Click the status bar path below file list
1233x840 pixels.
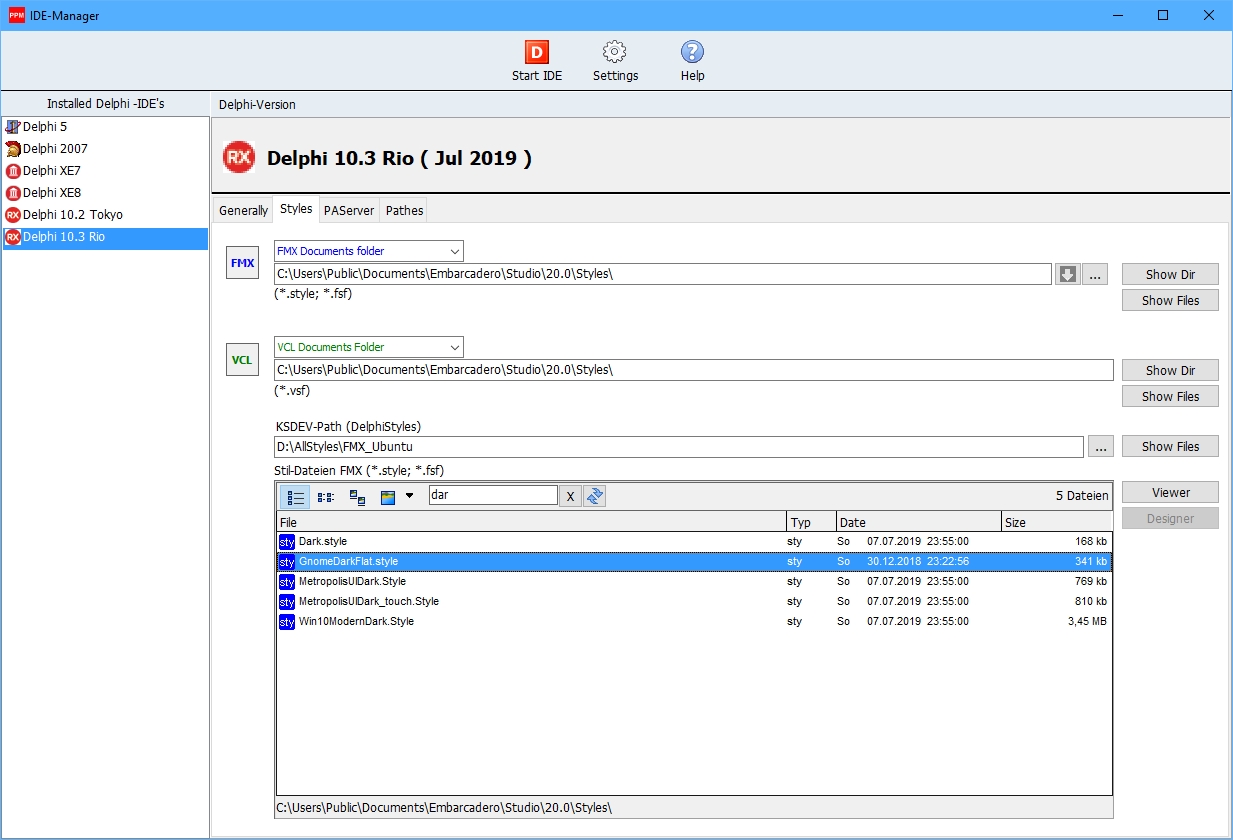point(694,807)
